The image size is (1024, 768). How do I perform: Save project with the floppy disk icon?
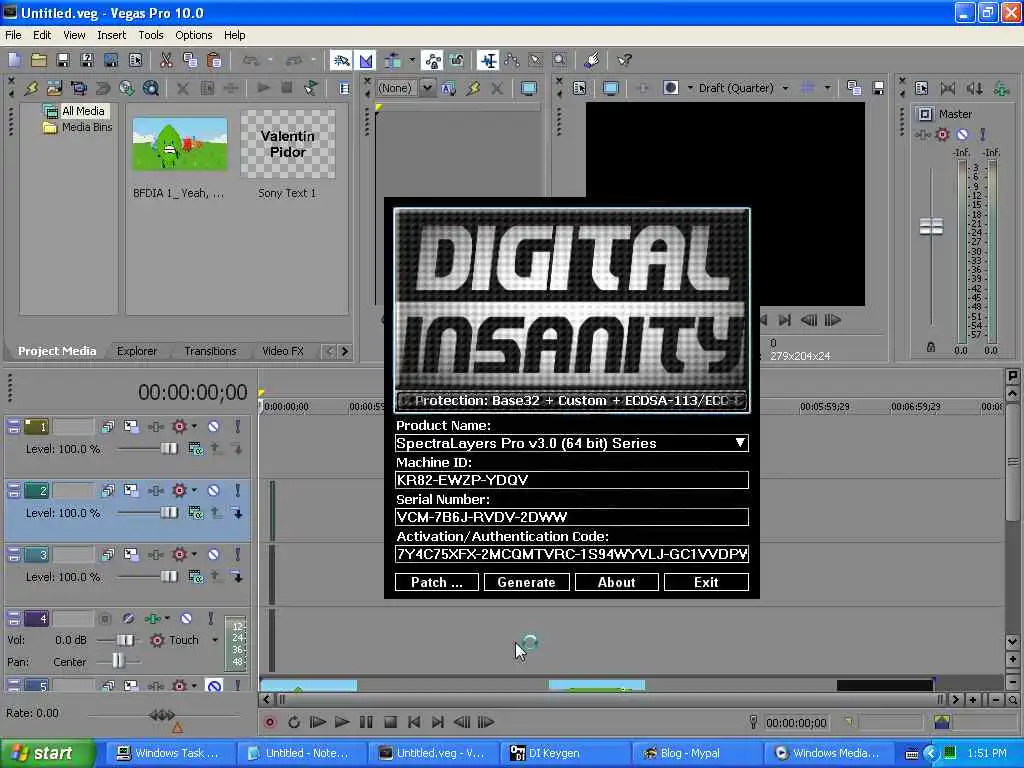63,60
